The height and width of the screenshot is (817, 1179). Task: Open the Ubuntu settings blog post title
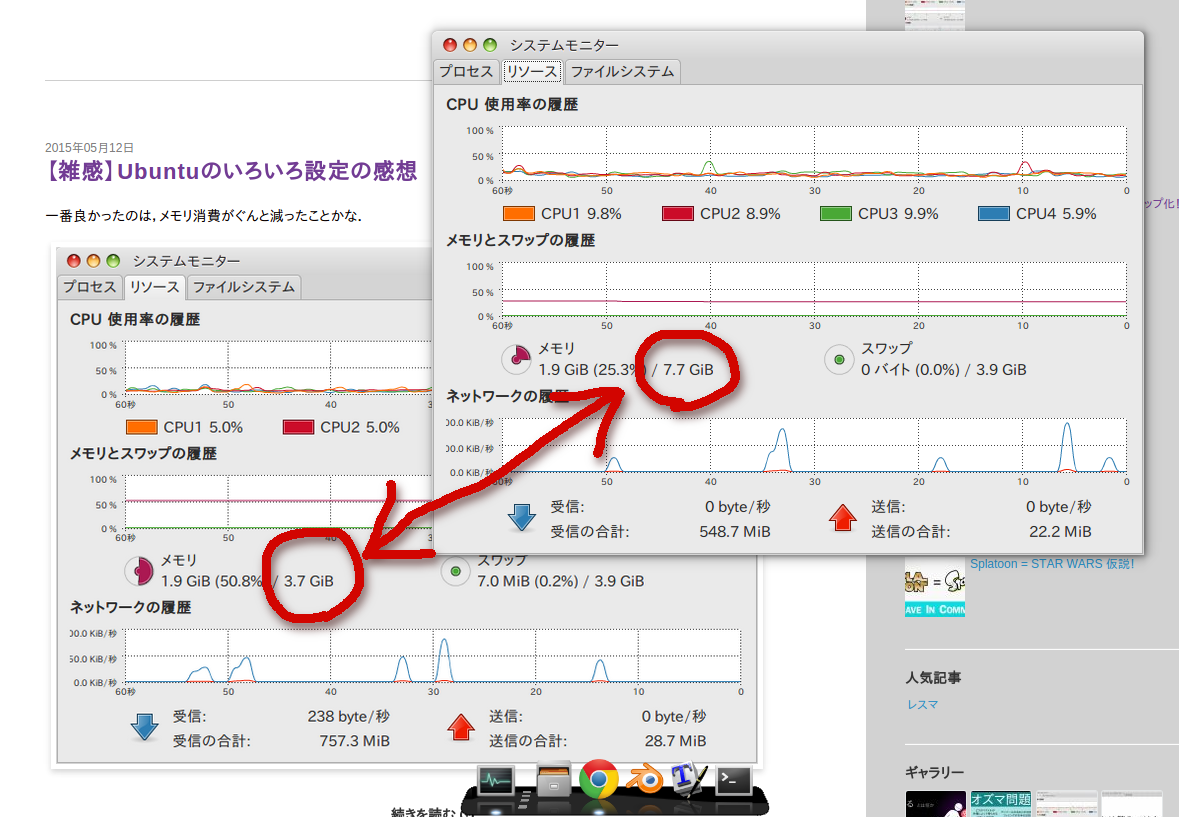pos(230,171)
